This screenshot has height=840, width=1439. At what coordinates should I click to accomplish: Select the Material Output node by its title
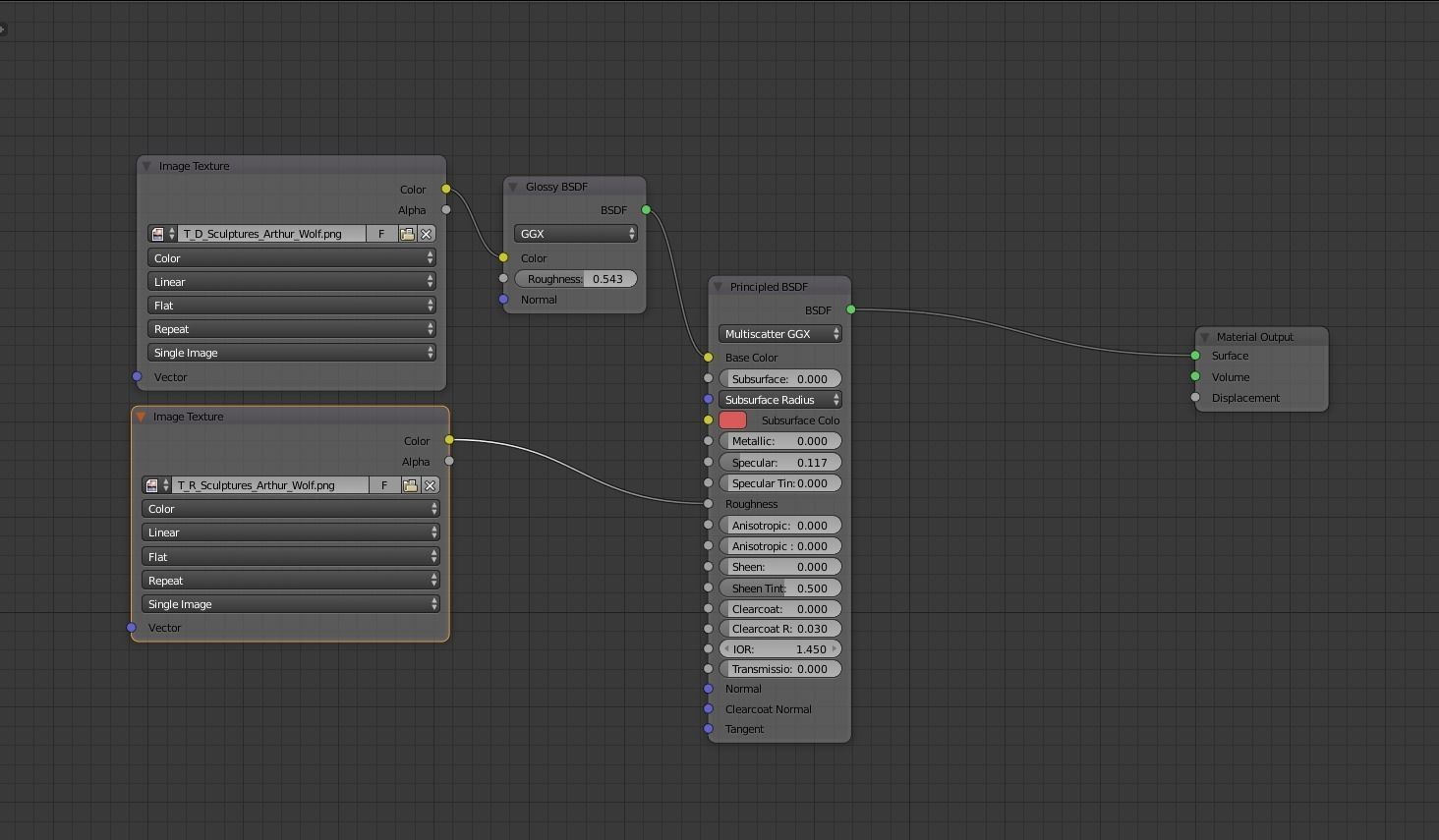click(1255, 337)
